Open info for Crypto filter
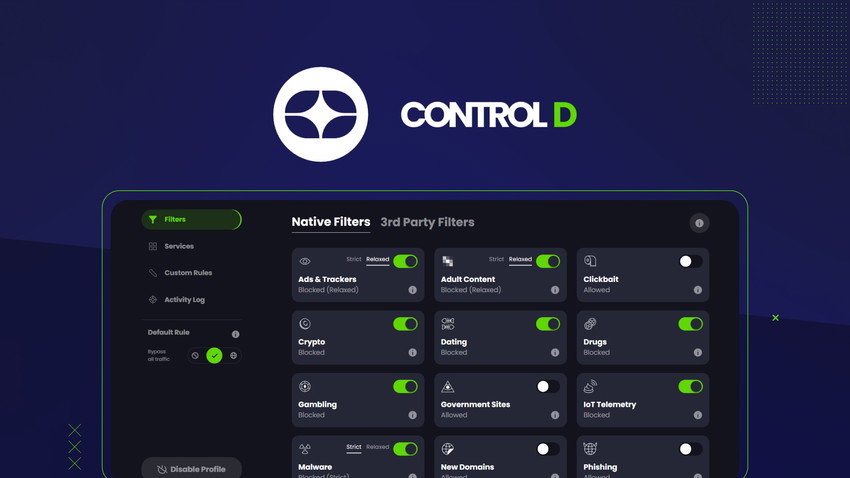 (413, 352)
